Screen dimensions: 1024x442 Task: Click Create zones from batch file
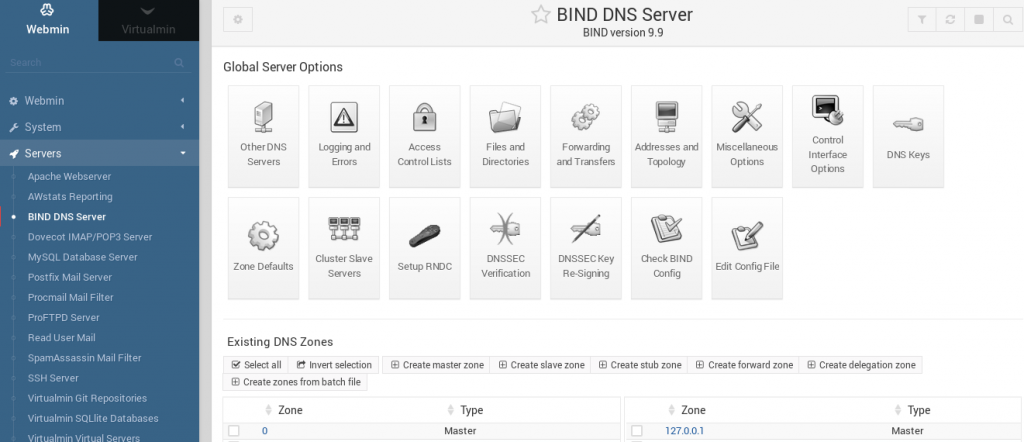click(x=295, y=382)
